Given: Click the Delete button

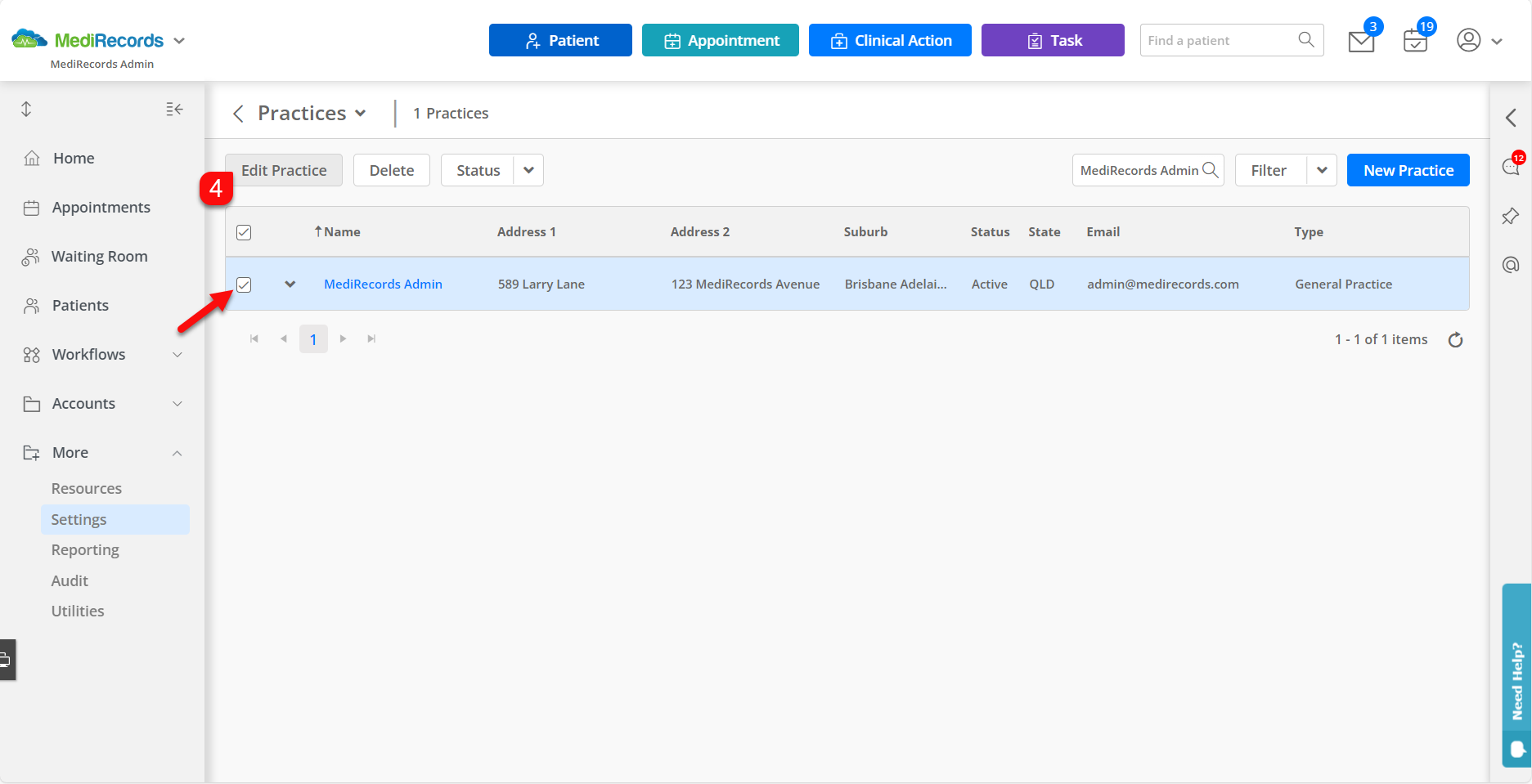Looking at the screenshot, I should pyautogui.click(x=392, y=170).
